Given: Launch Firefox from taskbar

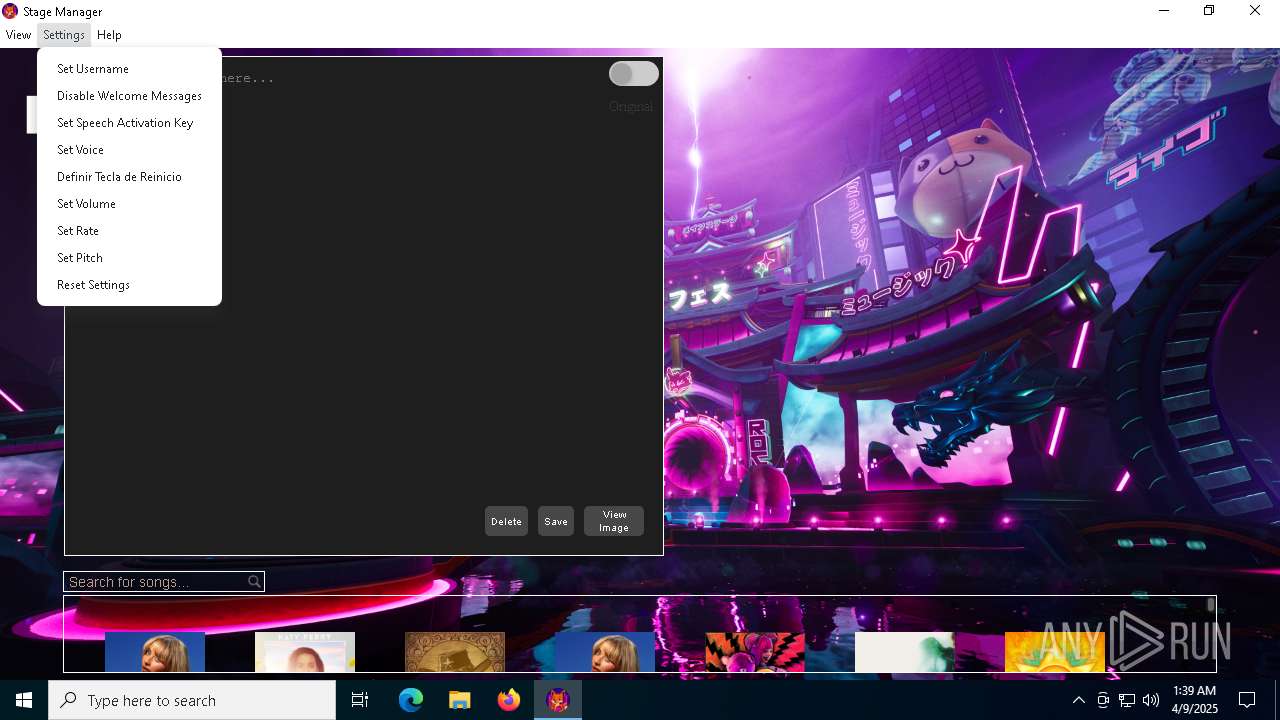Looking at the screenshot, I should point(509,700).
